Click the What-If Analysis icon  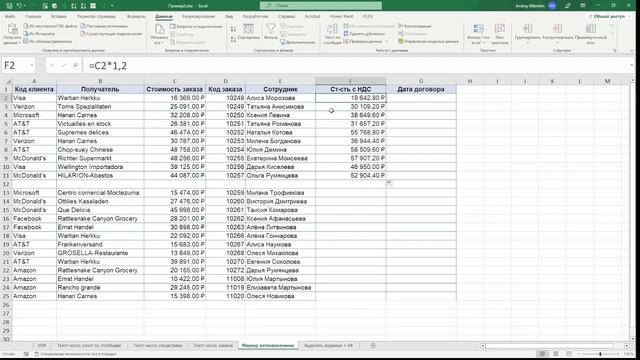pyautogui.click(x=478, y=29)
